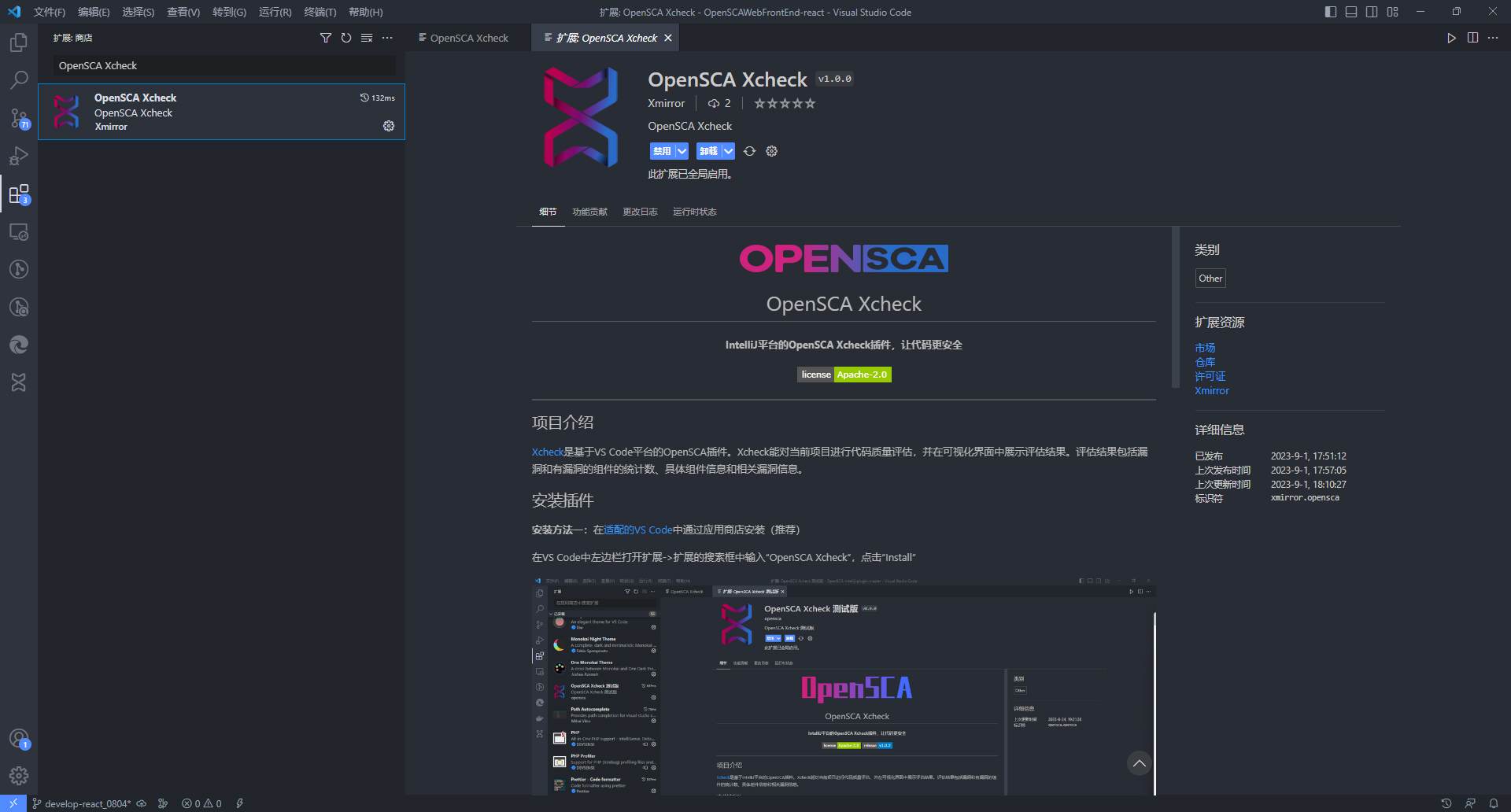Click the develop-react_0804 branch in status bar
Screen dimensions: 1511x812
tap(82, 803)
